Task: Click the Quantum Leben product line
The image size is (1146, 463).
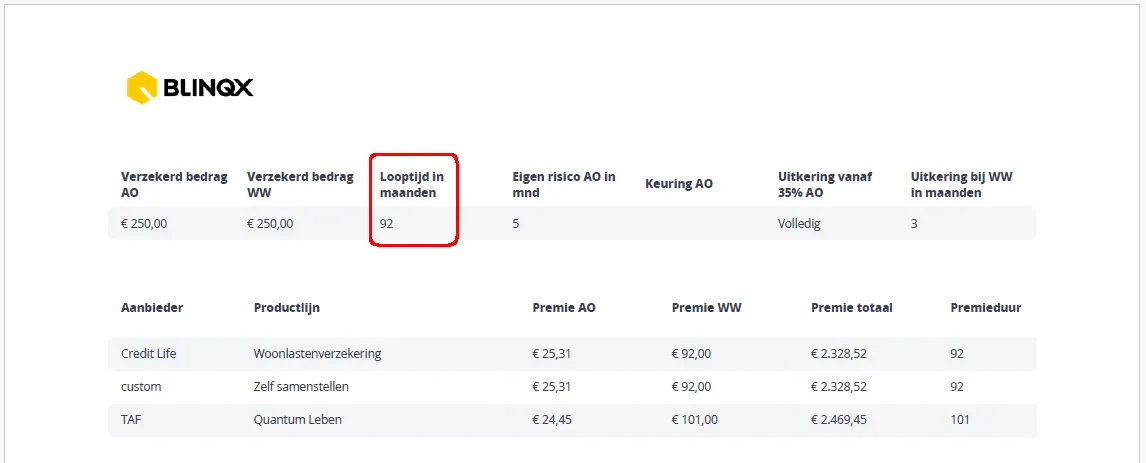Action: click(297, 420)
